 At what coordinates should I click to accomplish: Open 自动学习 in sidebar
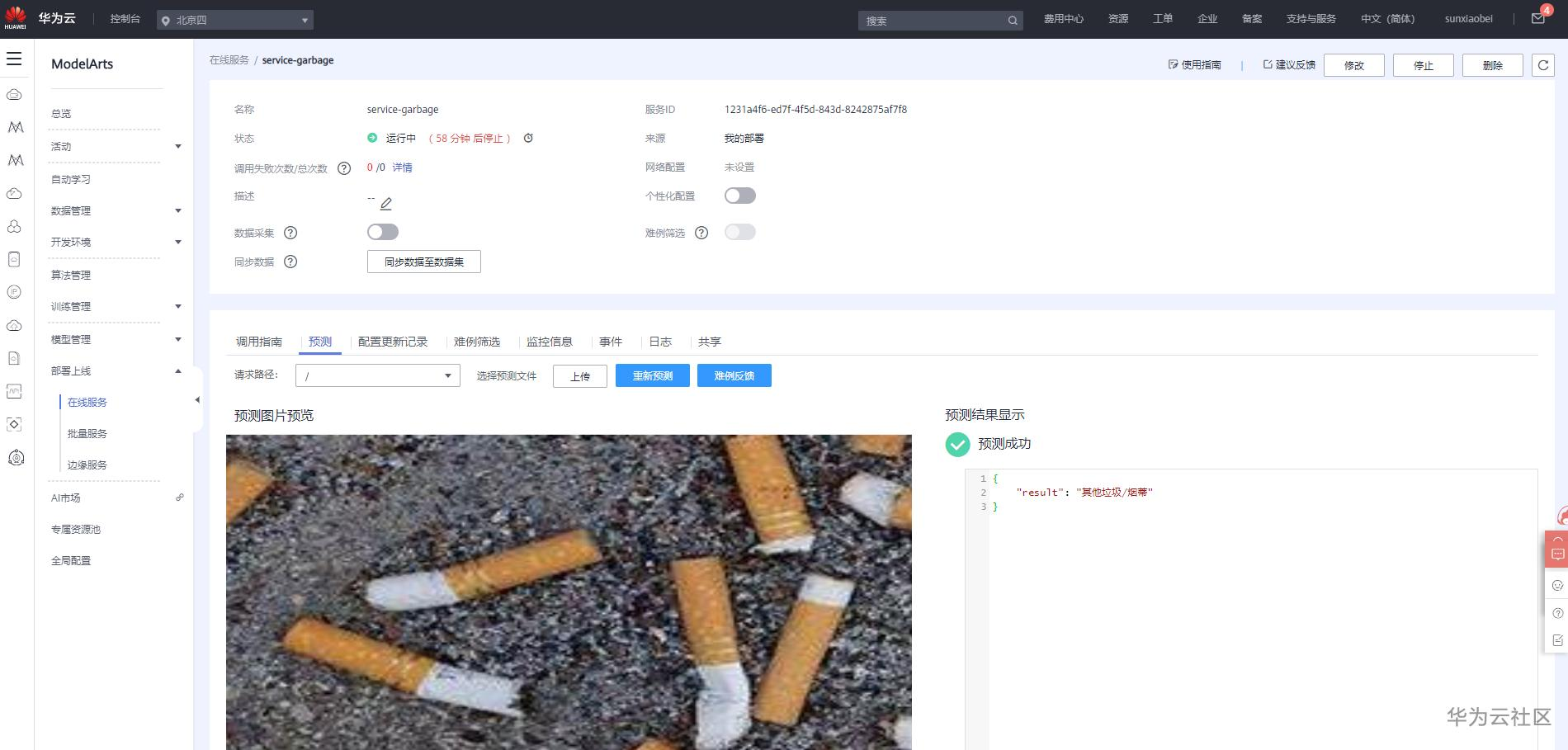click(71, 179)
